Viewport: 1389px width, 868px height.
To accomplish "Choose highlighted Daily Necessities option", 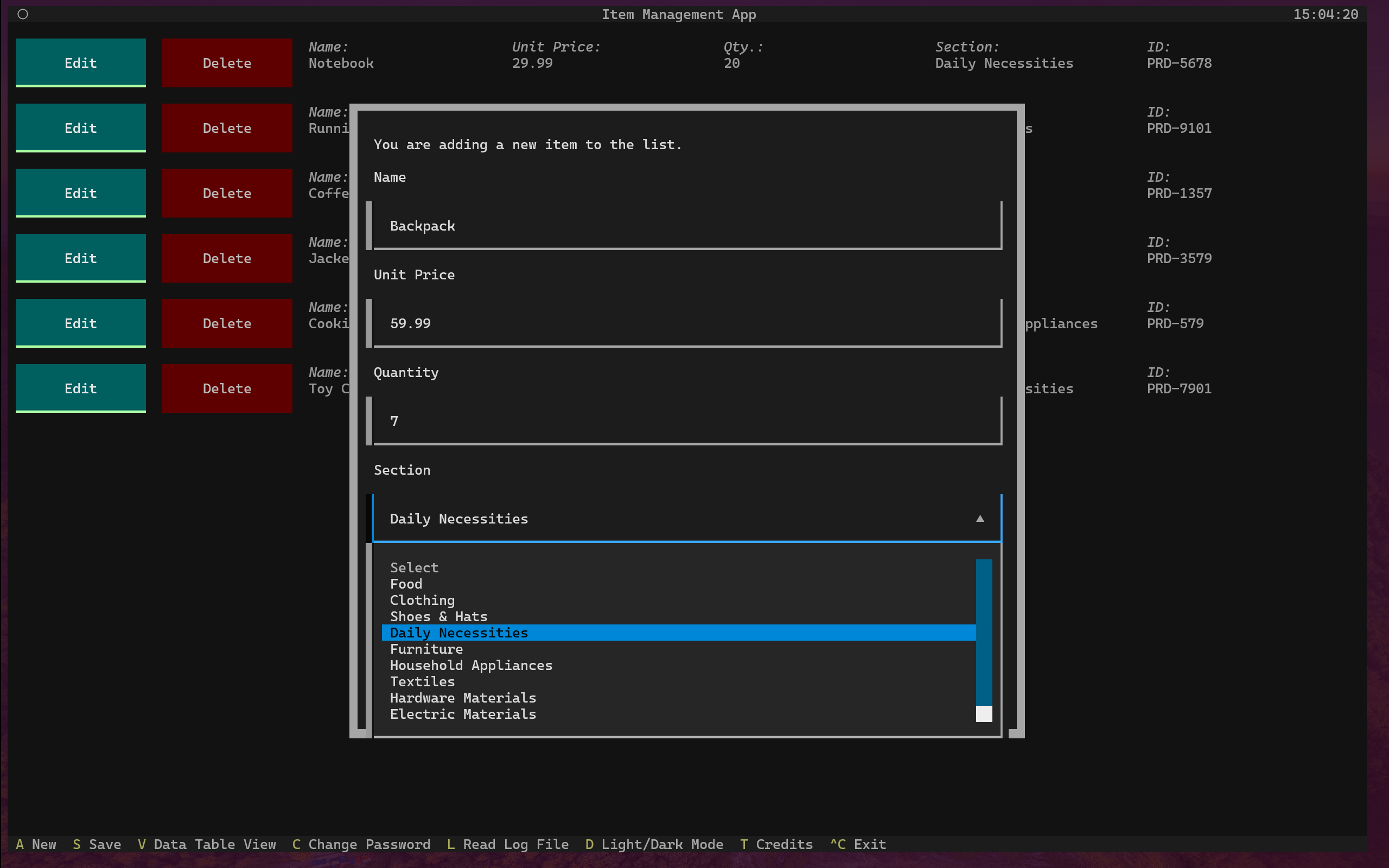I will (678, 633).
